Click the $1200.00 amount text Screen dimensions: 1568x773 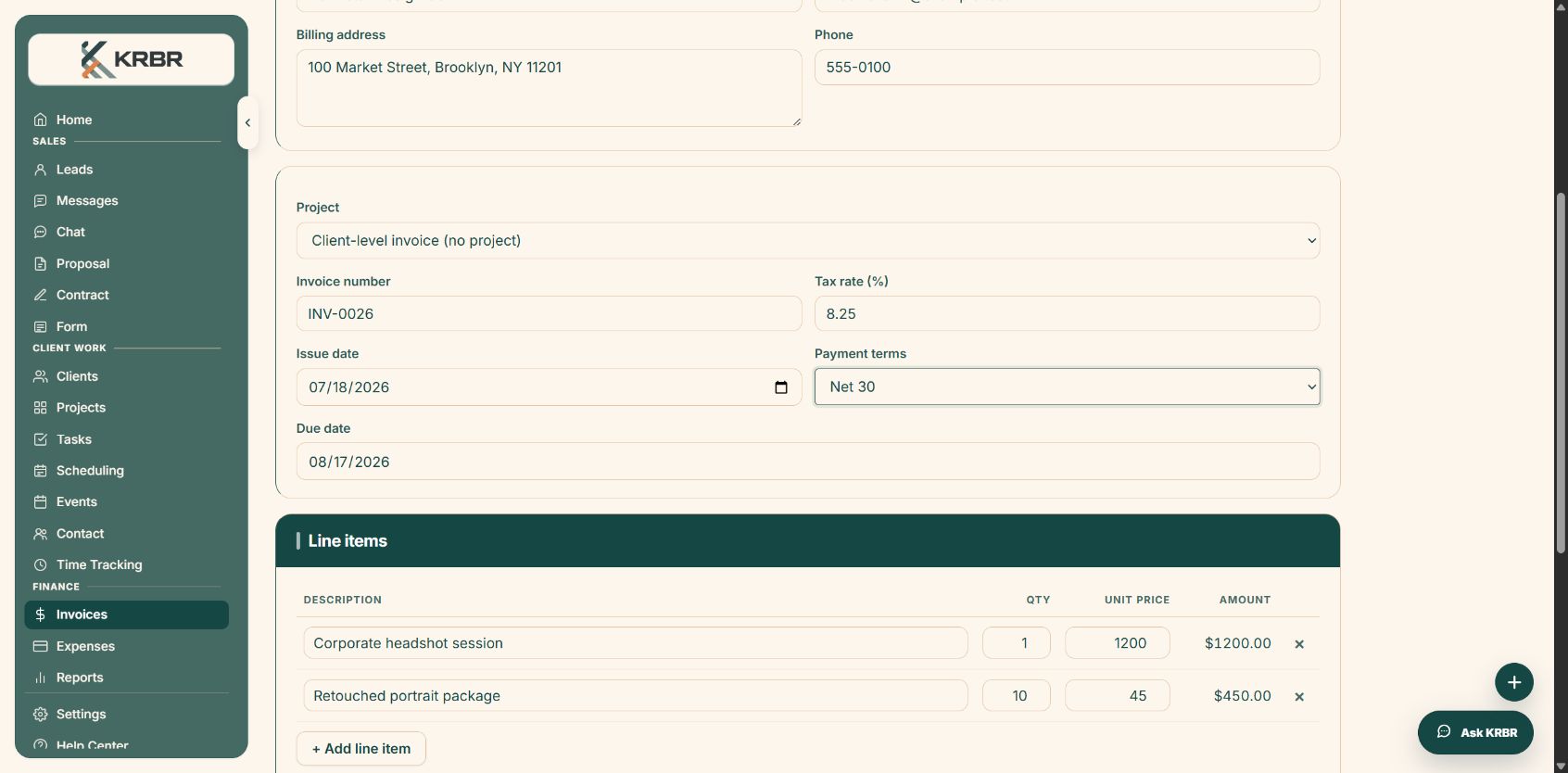[x=1238, y=643]
